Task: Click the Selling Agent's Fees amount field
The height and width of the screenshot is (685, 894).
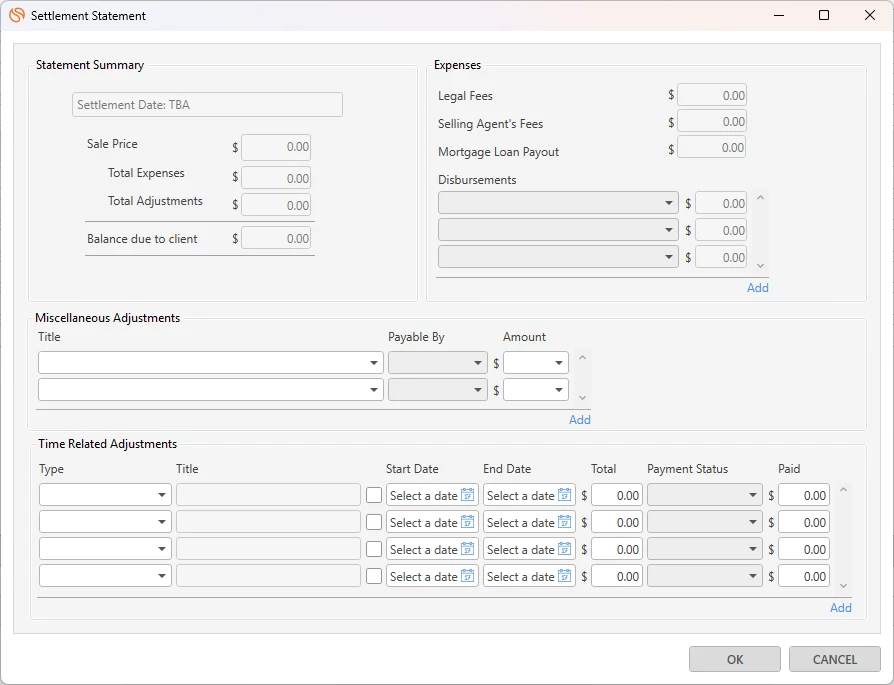Action: [712, 121]
